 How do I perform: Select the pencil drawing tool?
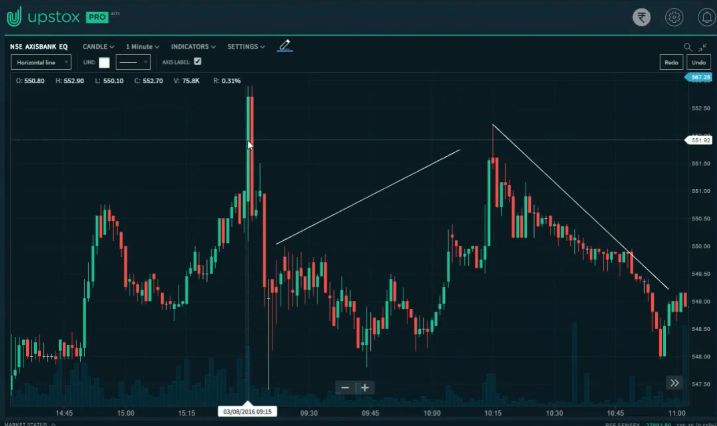(285, 45)
